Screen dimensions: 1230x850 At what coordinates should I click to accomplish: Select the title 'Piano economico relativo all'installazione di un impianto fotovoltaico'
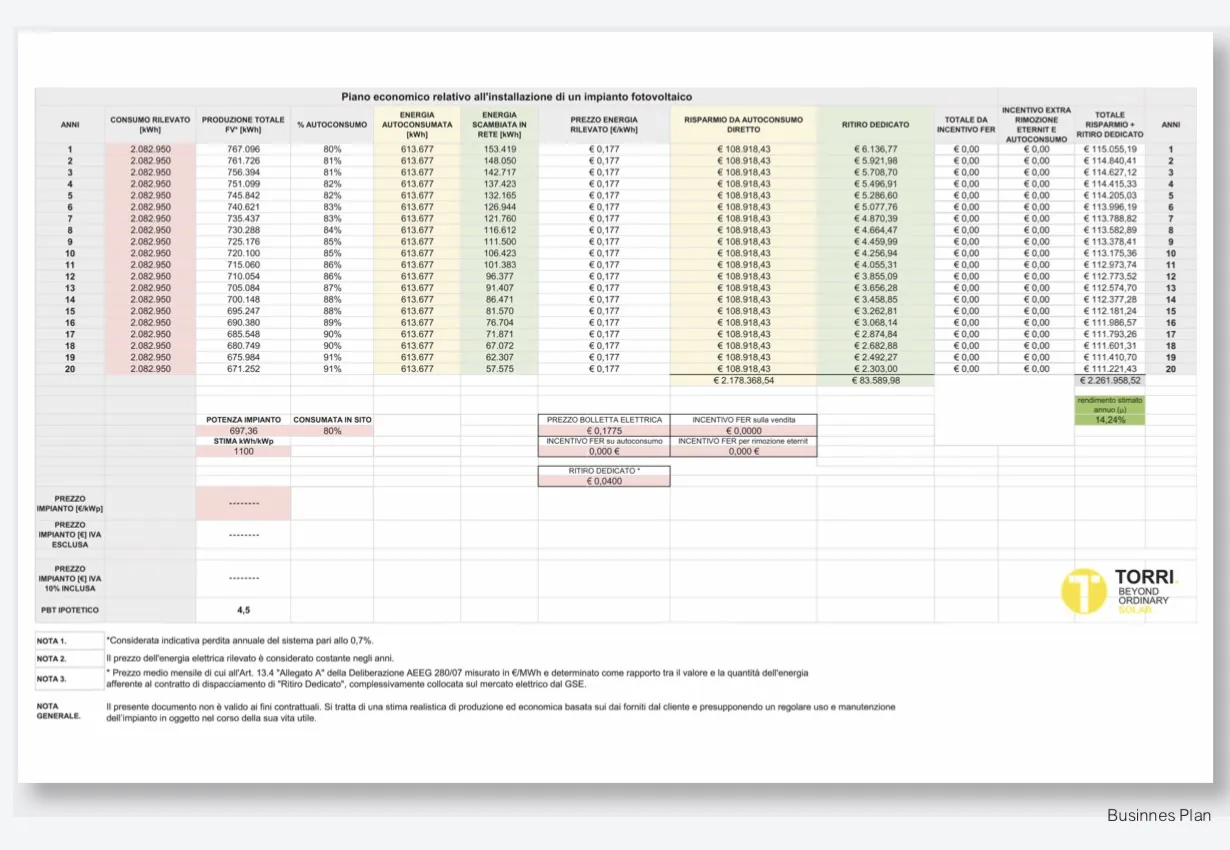(516, 96)
